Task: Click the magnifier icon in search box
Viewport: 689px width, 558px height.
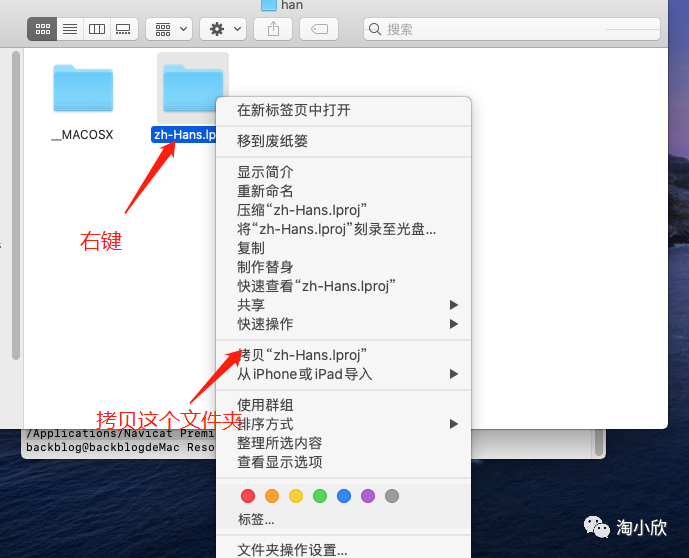Action: pos(375,29)
